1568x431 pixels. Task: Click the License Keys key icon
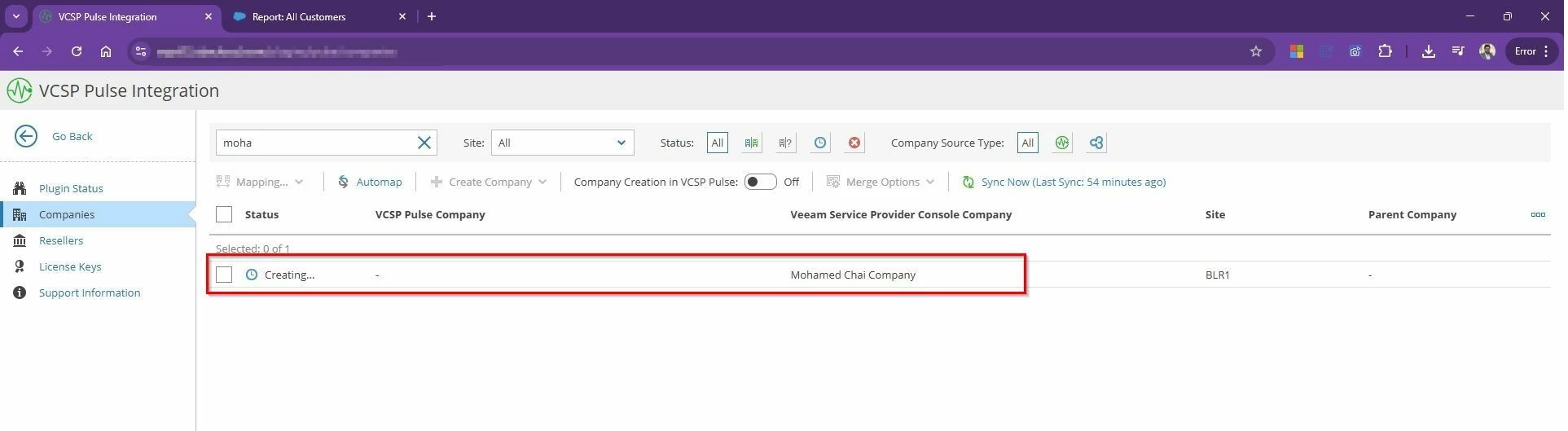click(20, 266)
